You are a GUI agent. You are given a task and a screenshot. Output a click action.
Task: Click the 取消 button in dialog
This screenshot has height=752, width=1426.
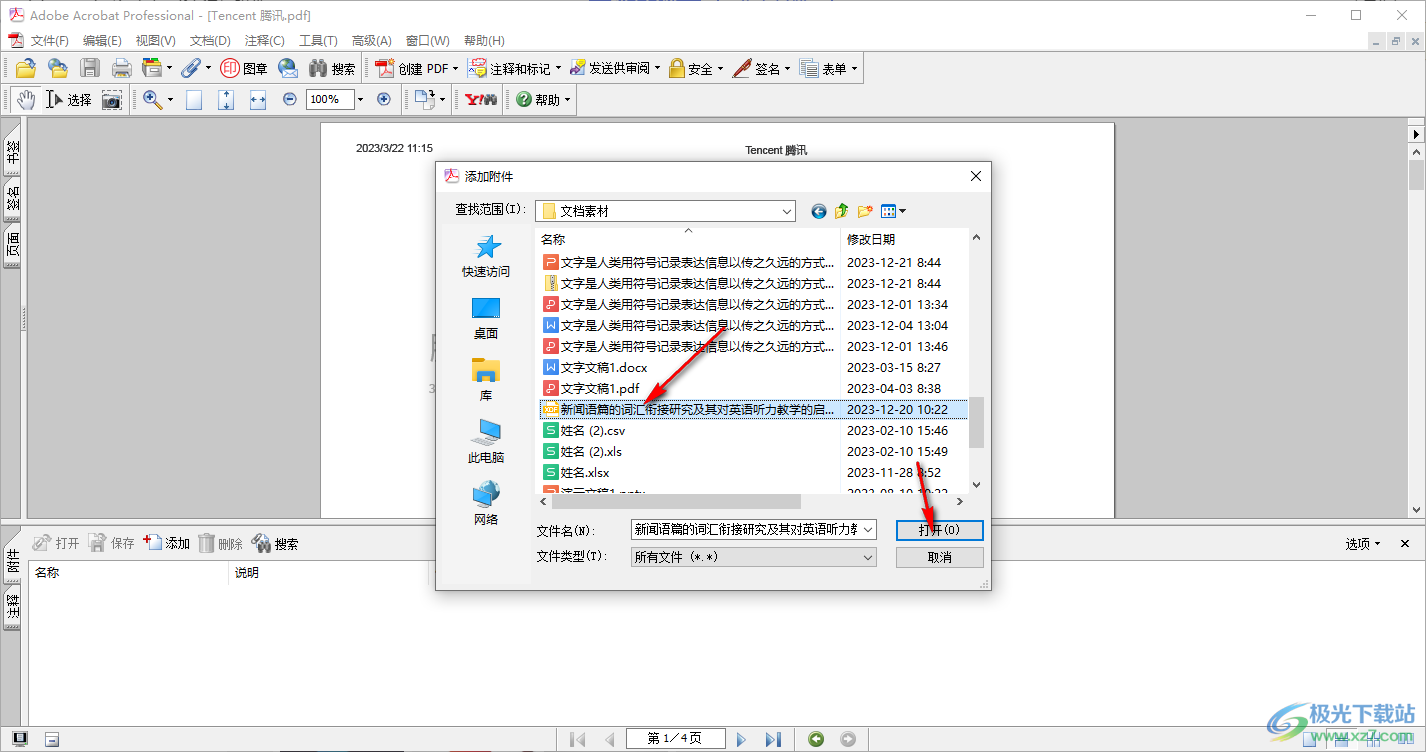coord(939,557)
